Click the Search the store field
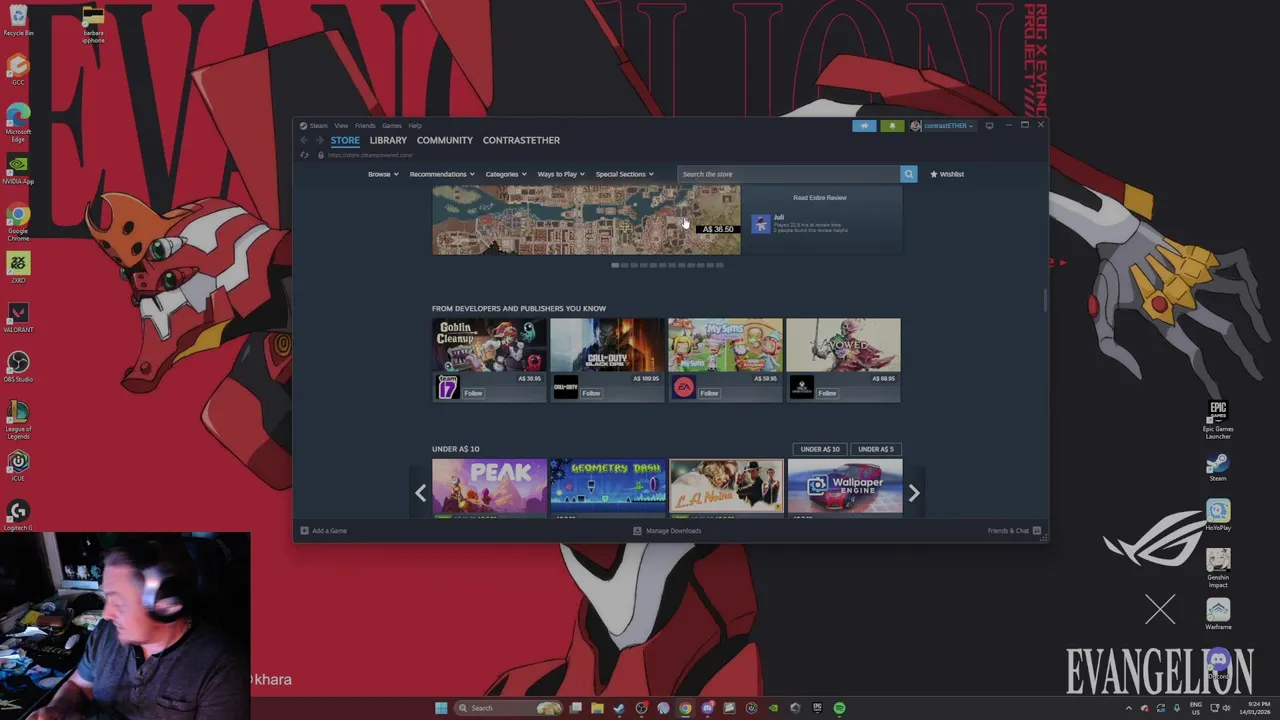 [x=788, y=174]
